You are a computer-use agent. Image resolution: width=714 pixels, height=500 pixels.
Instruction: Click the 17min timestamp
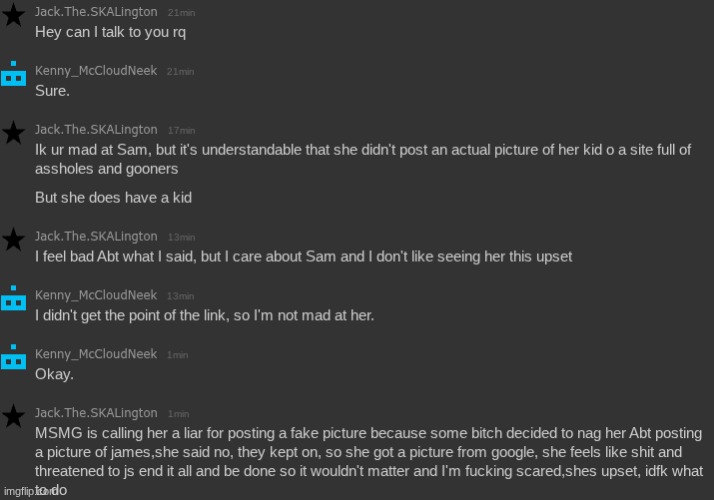point(180,131)
